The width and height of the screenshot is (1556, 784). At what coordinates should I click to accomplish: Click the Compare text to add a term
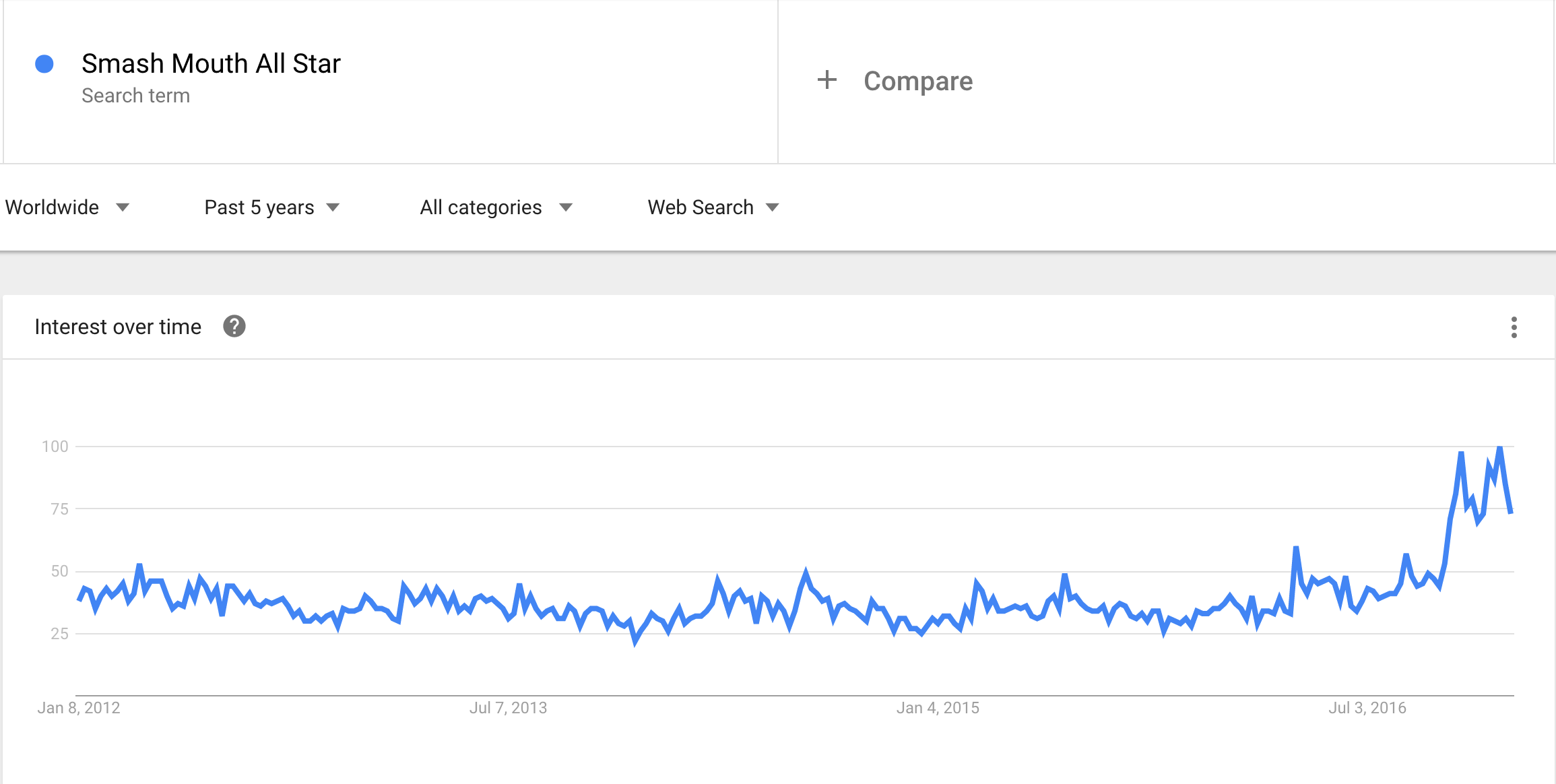[918, 81]
